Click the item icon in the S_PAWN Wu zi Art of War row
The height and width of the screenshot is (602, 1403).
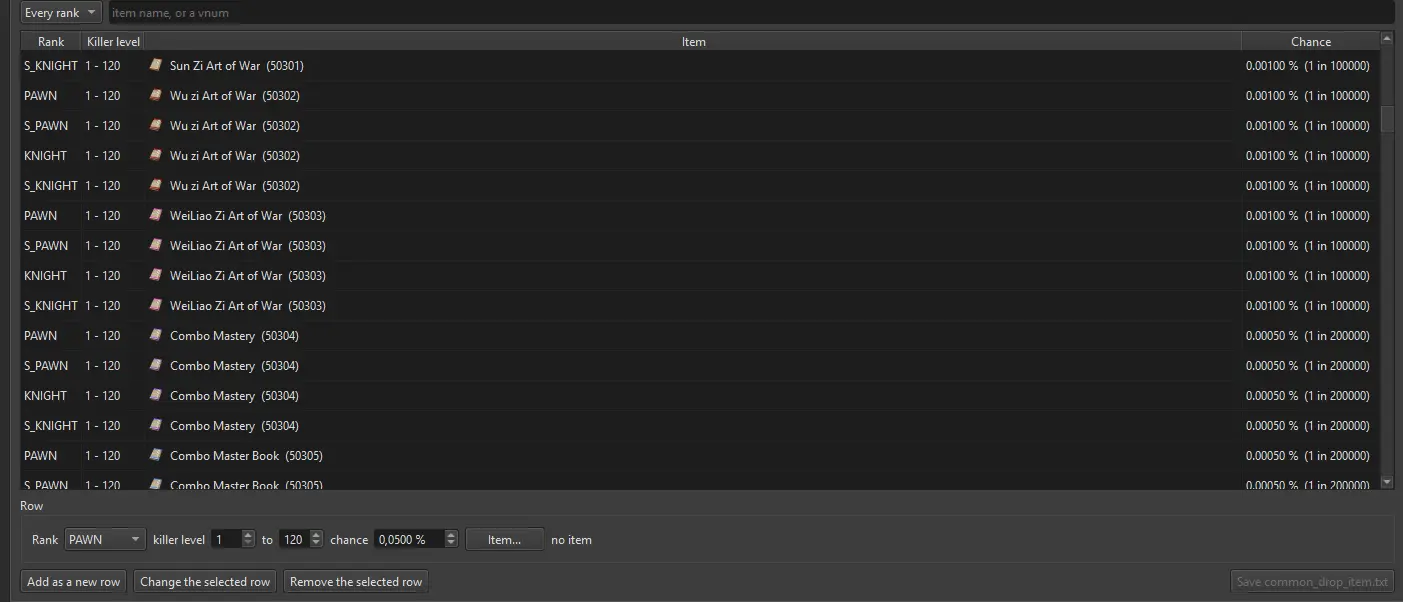tap(155, 125)
